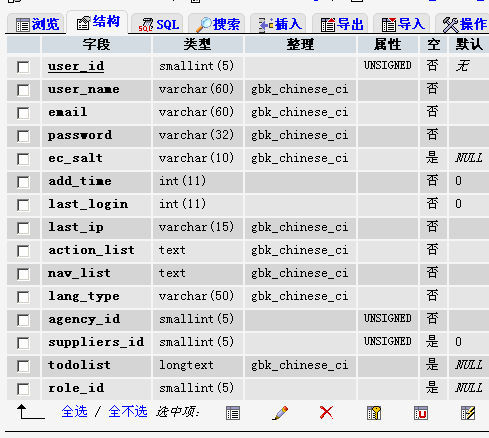Screen dimensions: 489x438
Task: Open the 浏览 tab
Action: [x=37, y=24]
